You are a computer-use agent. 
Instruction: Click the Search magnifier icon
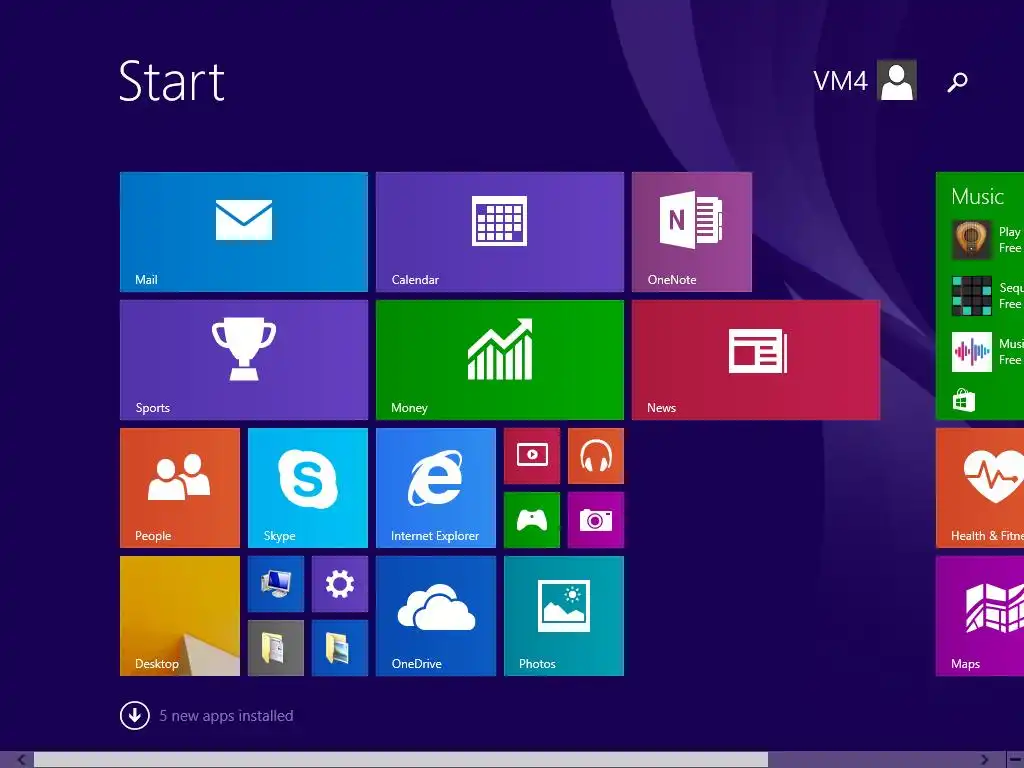[957, 82]
